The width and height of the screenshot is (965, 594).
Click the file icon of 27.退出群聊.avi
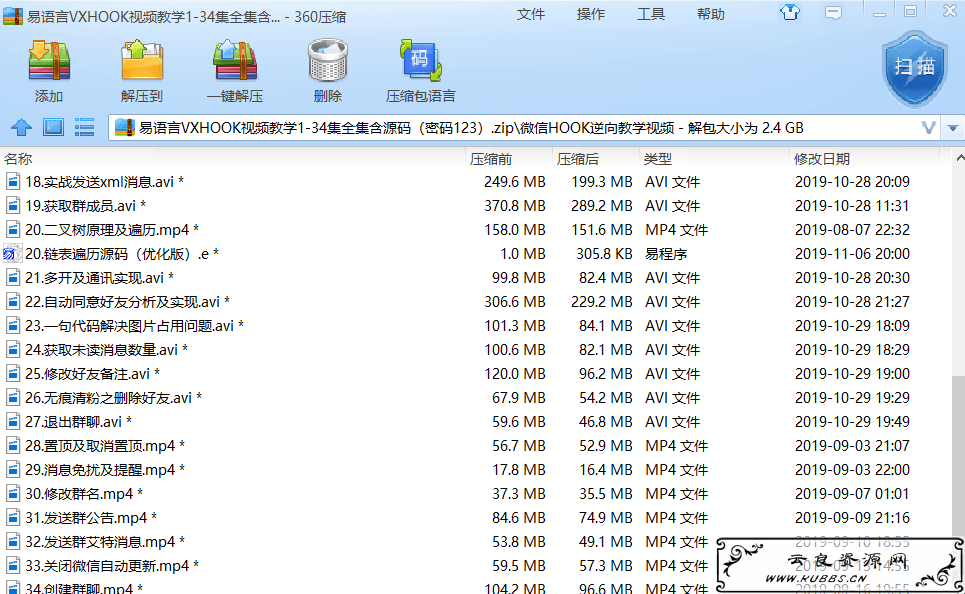tap(12, 422)
